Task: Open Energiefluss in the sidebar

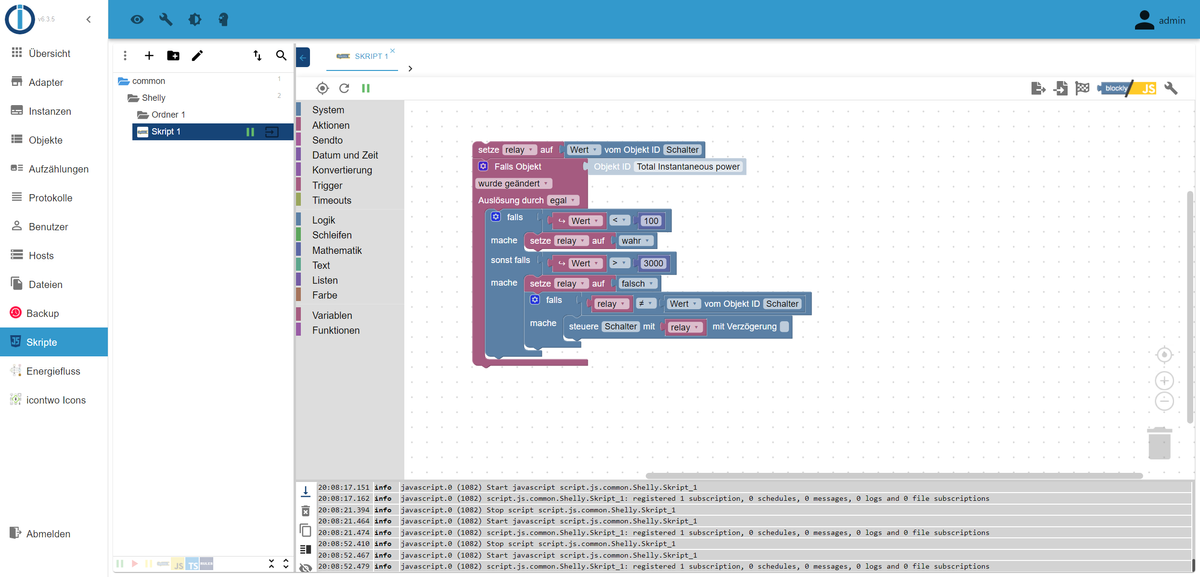Action: pyautogui.click(x=54, y=371)
